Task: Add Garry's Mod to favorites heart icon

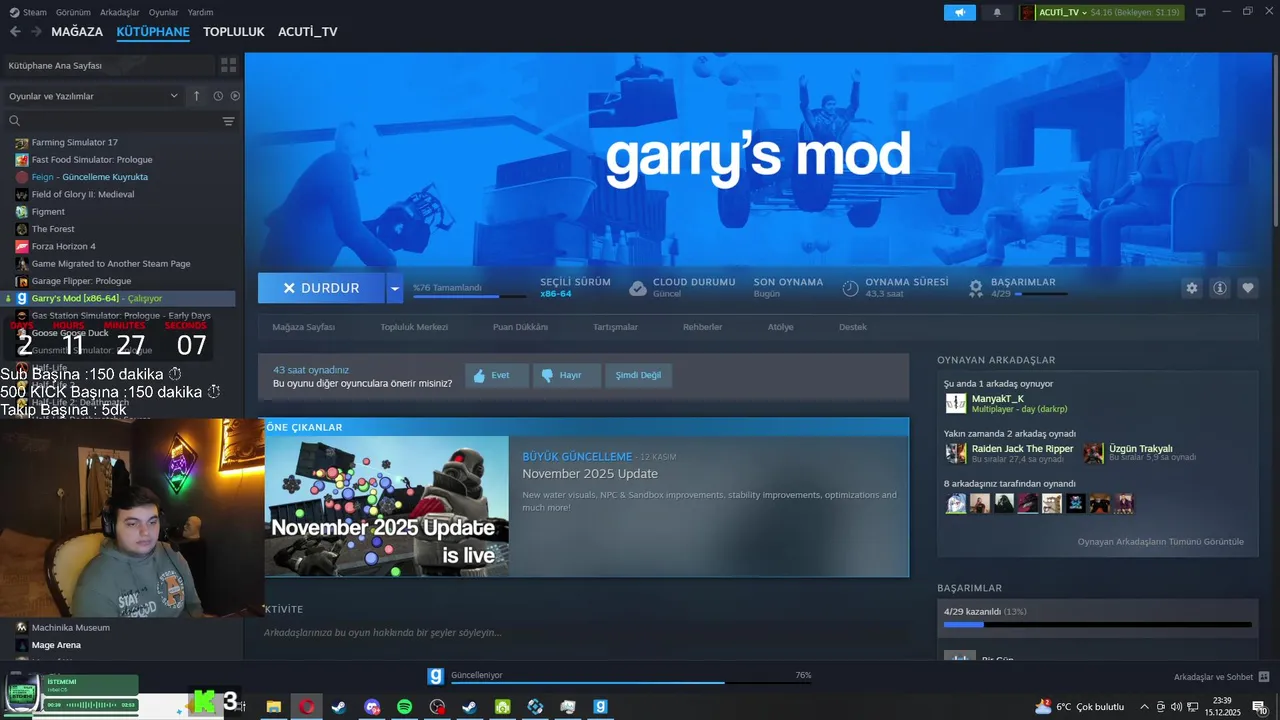Action: click(1248, 288)
